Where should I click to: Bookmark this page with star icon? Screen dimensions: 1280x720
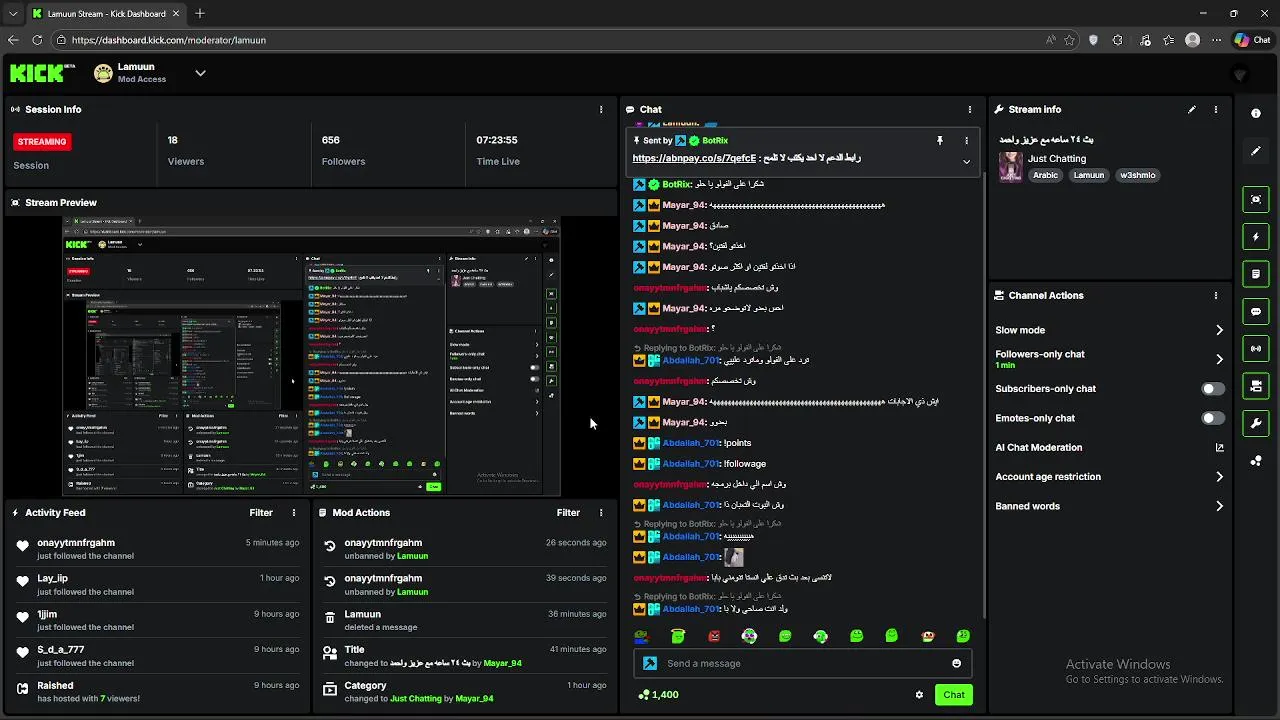point(1070,40)
